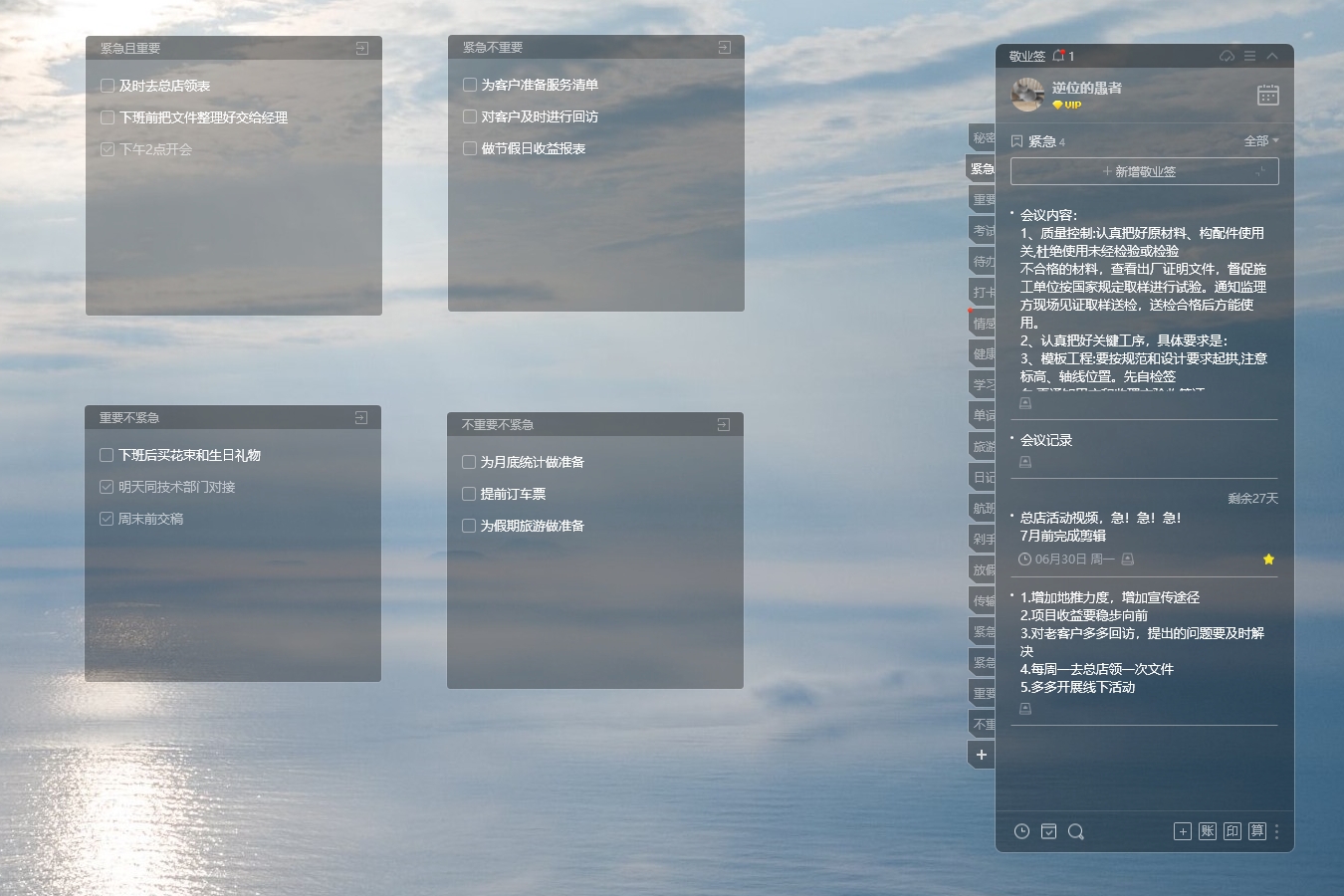Image resolution: width=1344 pixels, height=896 pixels.
Task: Open the search magnifier icon
Action: [1075, 831]
